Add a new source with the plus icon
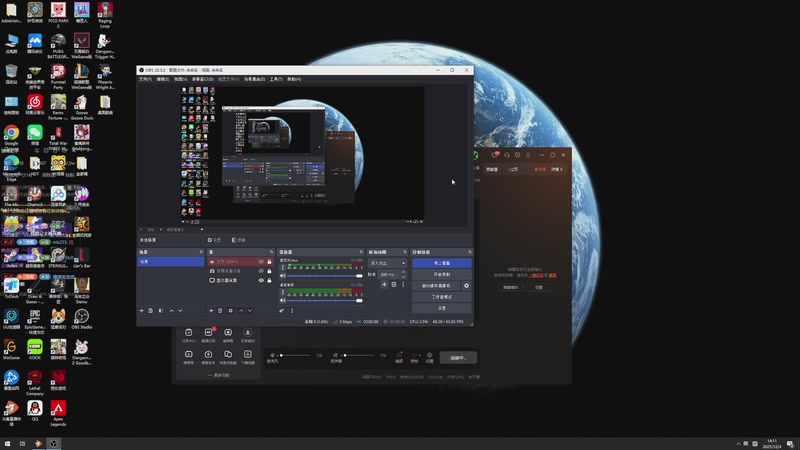 tap(211, 310)
